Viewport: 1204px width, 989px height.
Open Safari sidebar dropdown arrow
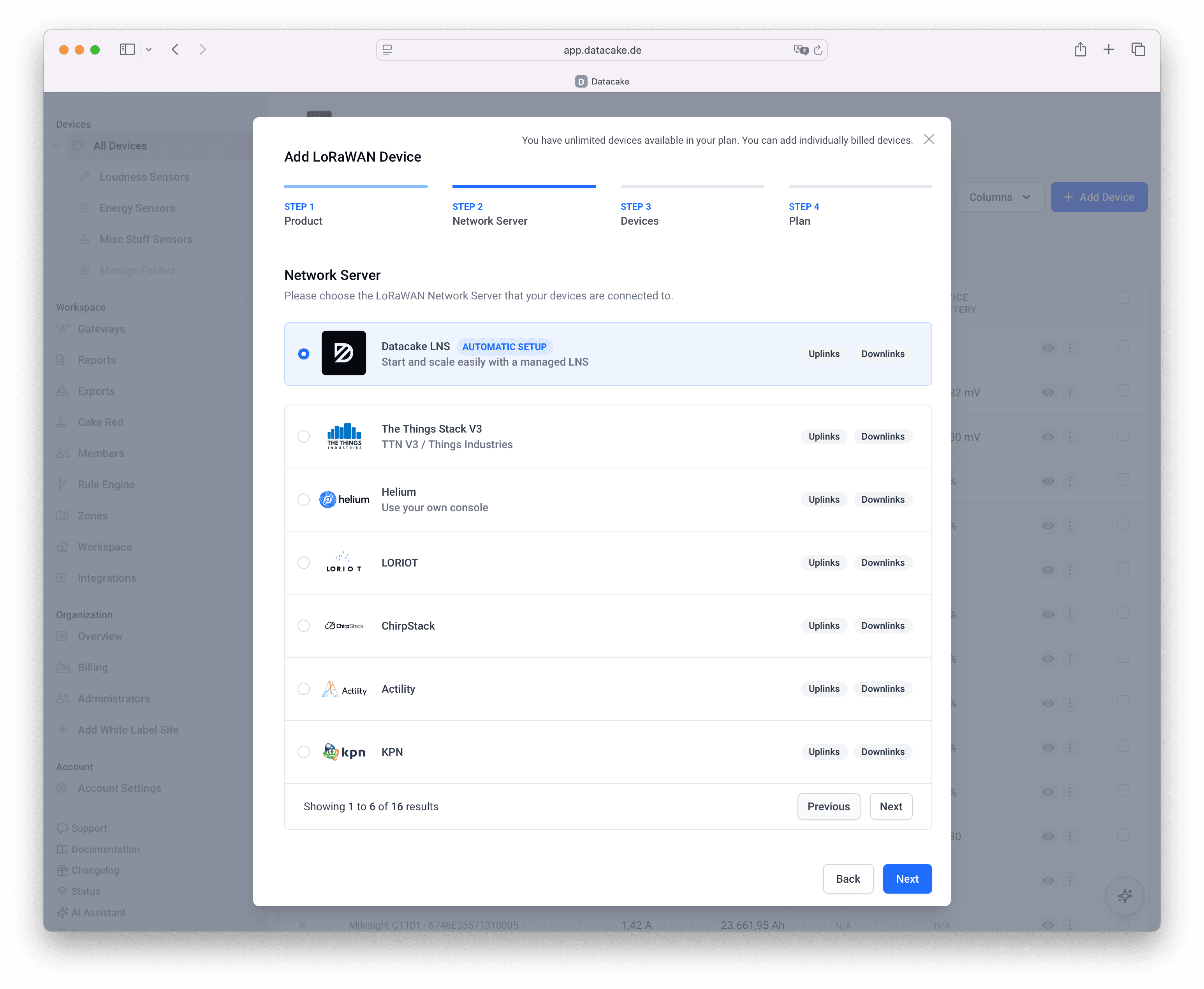149,49
